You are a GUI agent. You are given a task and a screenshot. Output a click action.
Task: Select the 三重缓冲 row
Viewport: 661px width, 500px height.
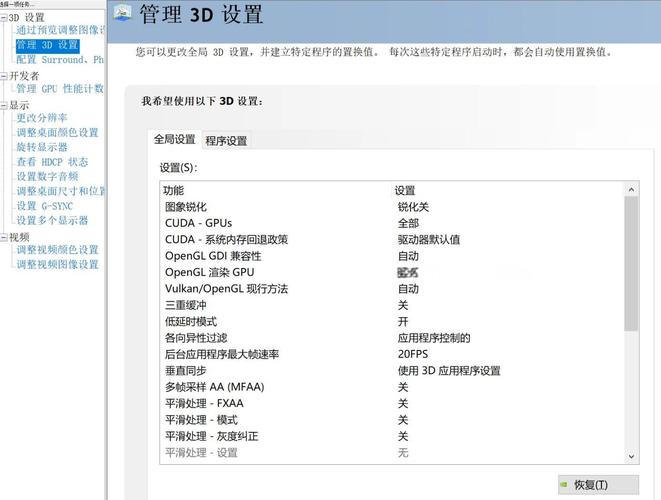[392, 305]
